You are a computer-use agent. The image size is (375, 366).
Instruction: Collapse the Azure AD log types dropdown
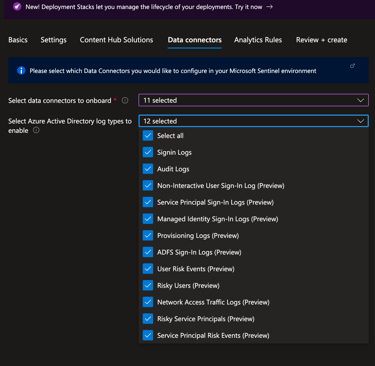253,121
